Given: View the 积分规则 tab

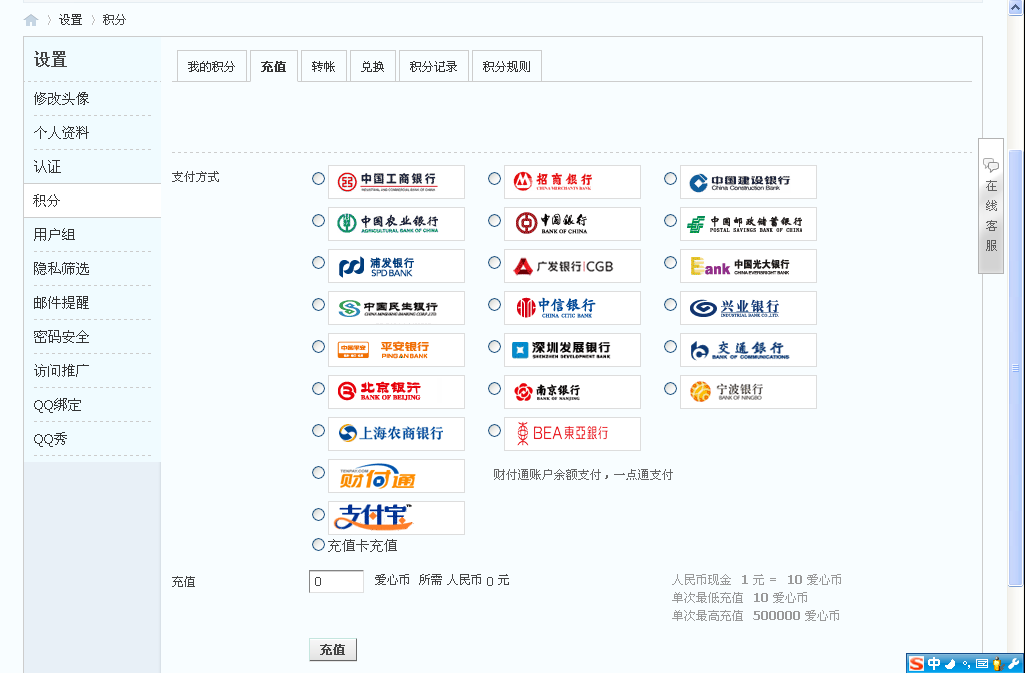Looking at the screenshot, I should [507, 66].
